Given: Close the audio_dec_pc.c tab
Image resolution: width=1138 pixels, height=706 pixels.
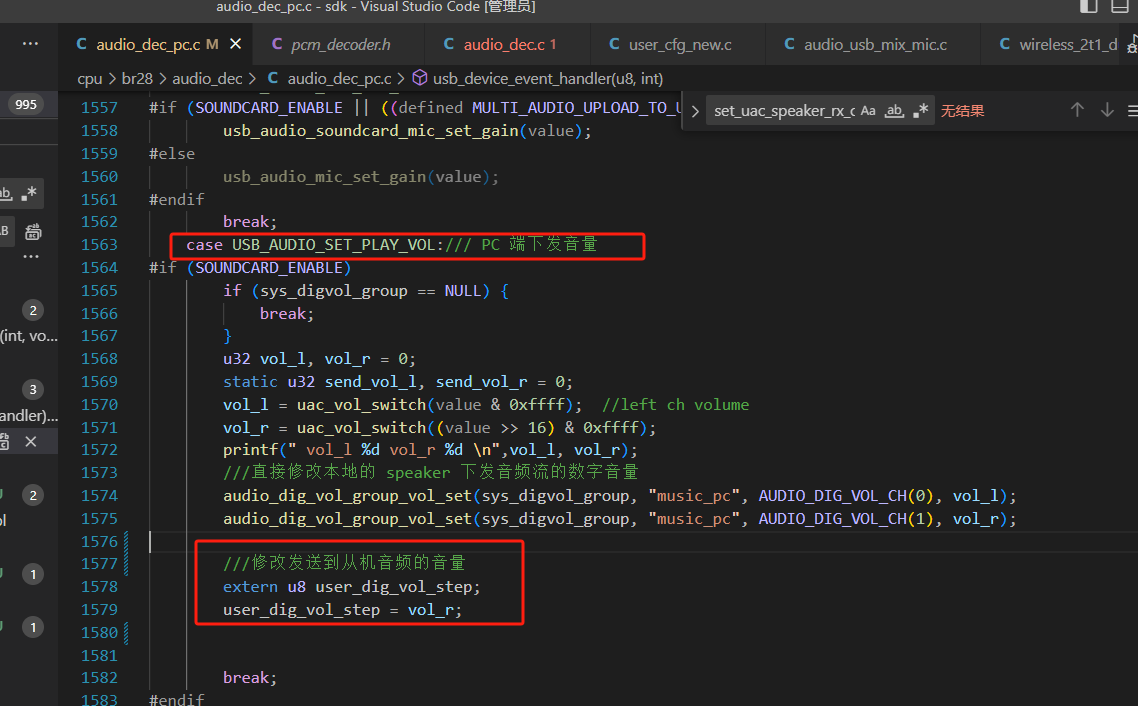Looking at the screenshot, I should point(235,44).
